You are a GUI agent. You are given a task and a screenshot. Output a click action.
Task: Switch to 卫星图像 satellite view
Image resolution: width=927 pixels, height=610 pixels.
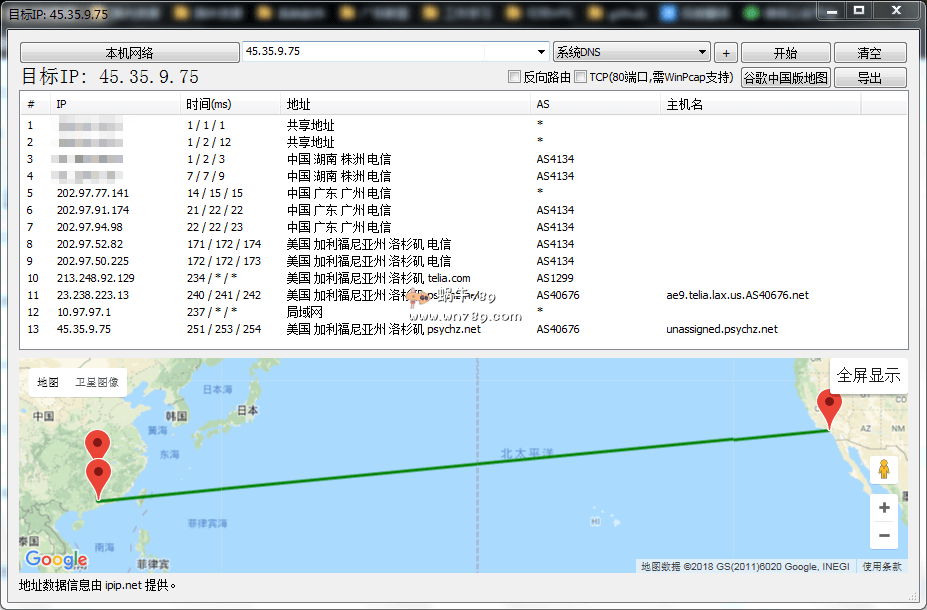(x=97, y=382)
